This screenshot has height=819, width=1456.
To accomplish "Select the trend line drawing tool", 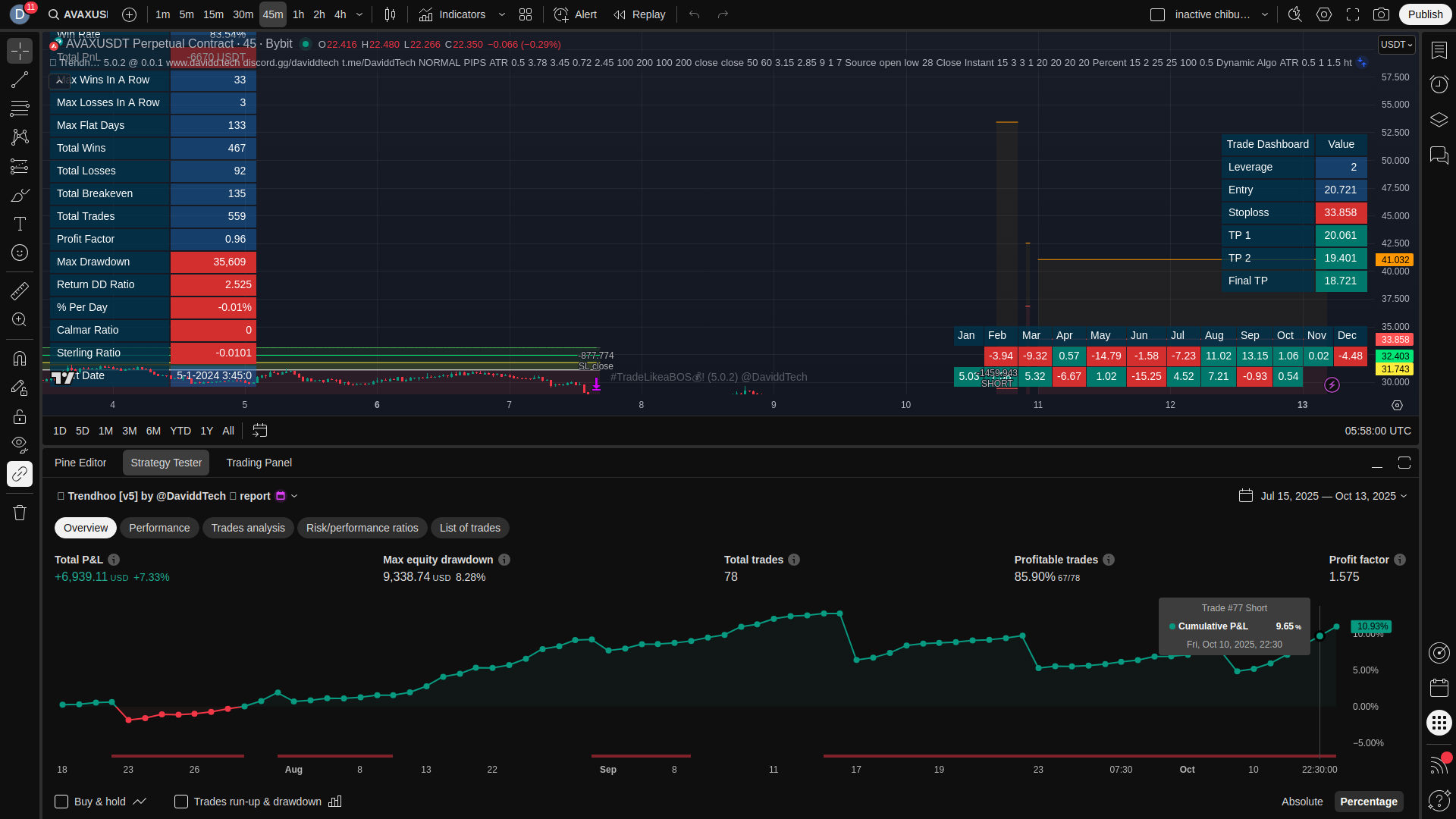I will [20, 80].
